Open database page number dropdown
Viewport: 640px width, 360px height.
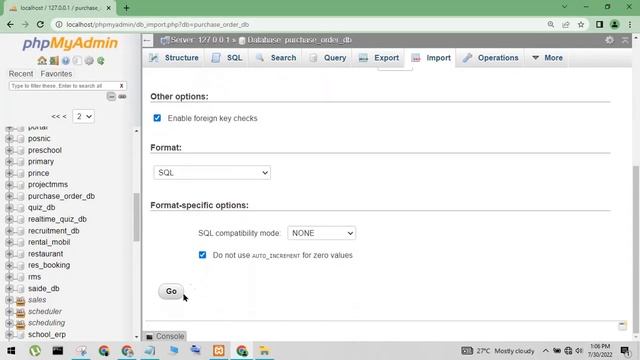pos(83,116)
